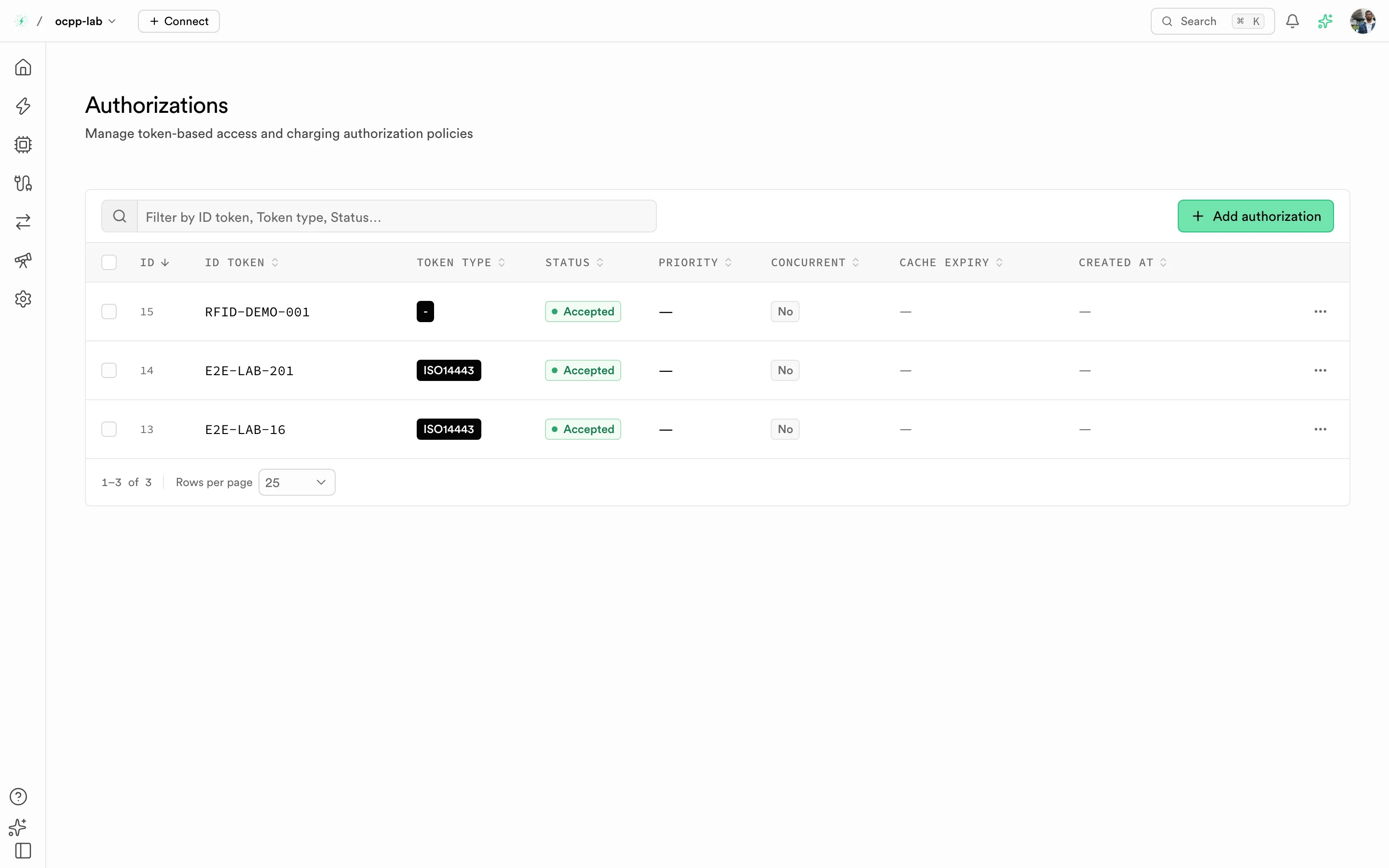Sort by ID TOKEN column
1389x868 pixels.
pos(242,262)
